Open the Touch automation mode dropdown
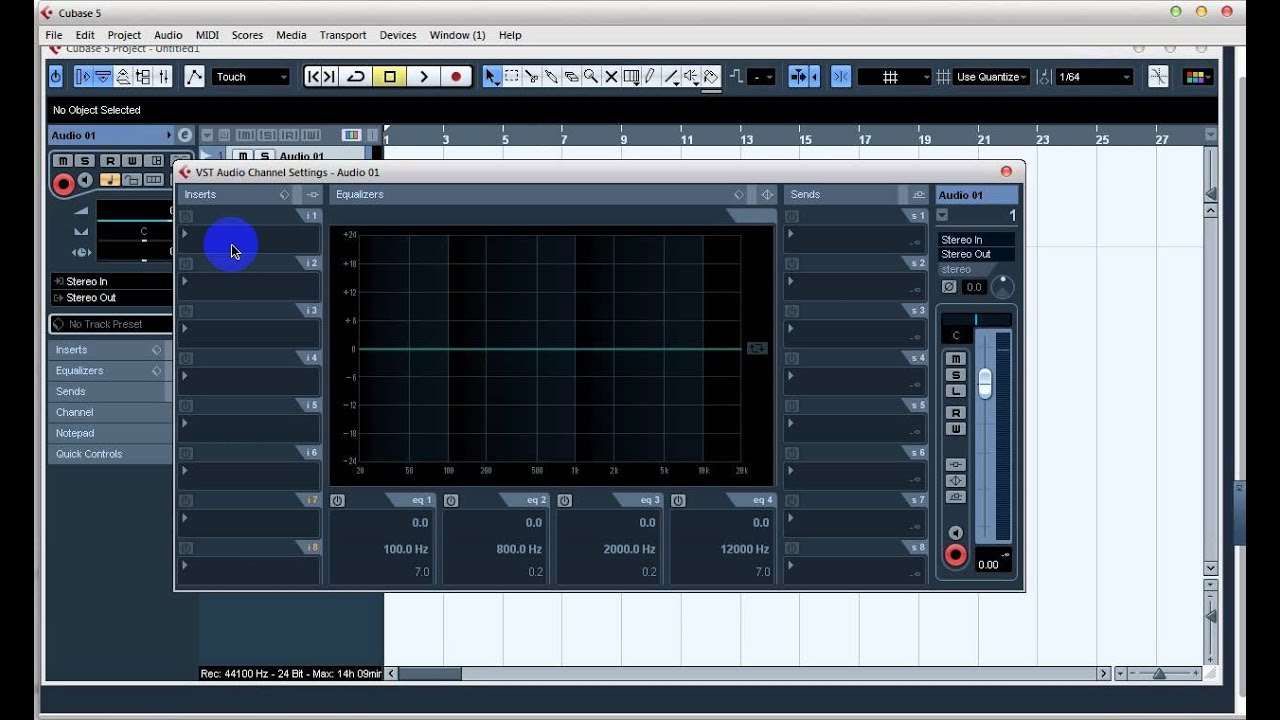Image resolution: width=1280 pixels, height=720 pixels. coord(251,77)
